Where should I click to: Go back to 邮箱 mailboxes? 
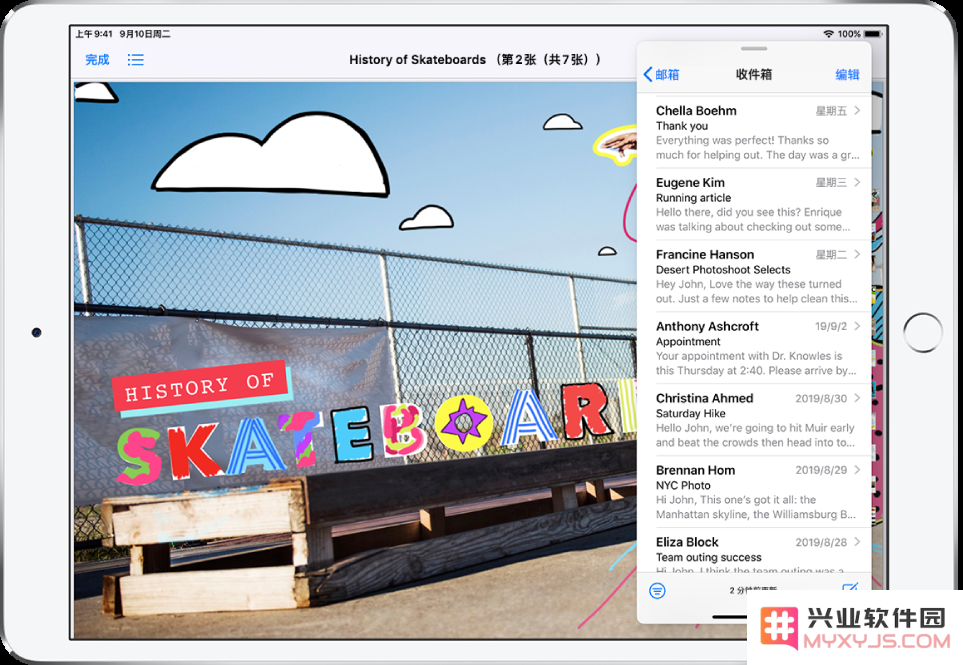click(x=661, y=74)
